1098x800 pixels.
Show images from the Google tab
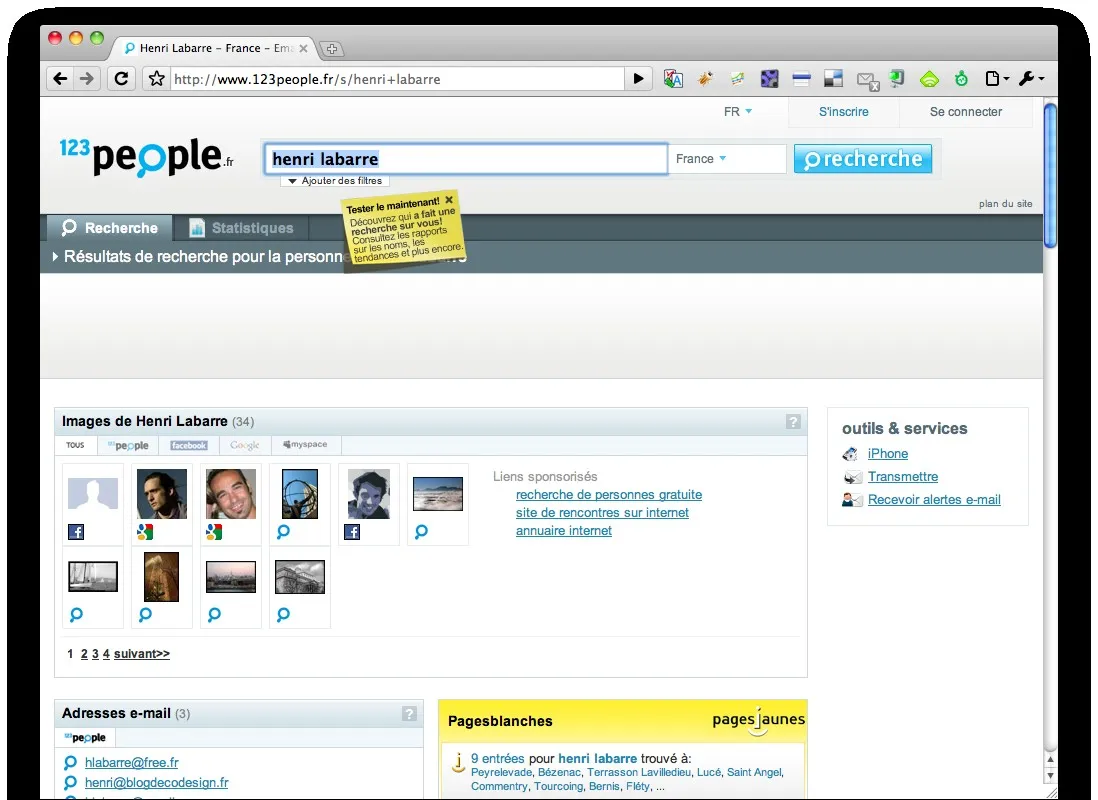pyautogui.click(x=245, y=446)
